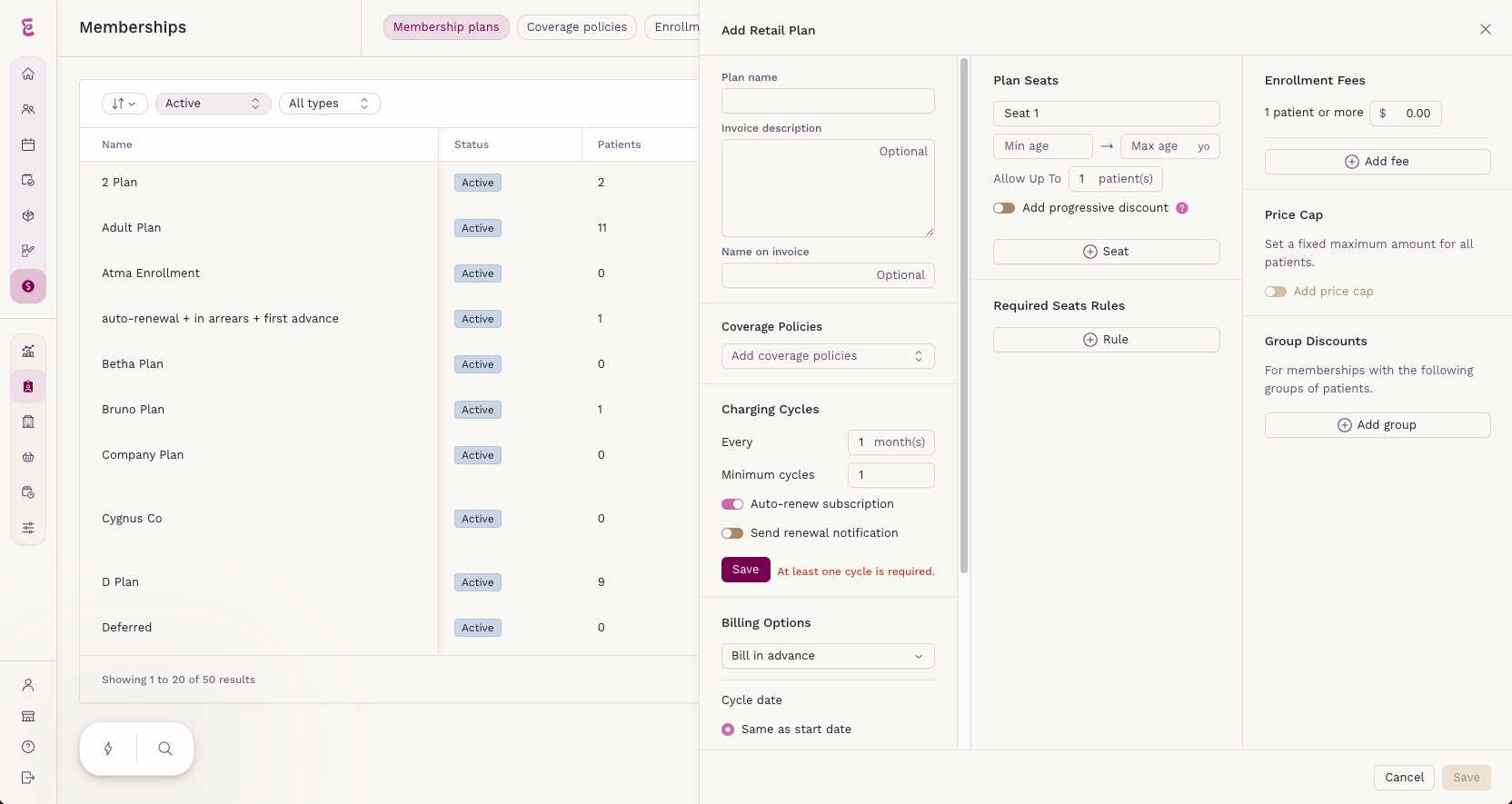Toggle Add progressive discount switch
Screen dimensions: 1512x804
1004,208
